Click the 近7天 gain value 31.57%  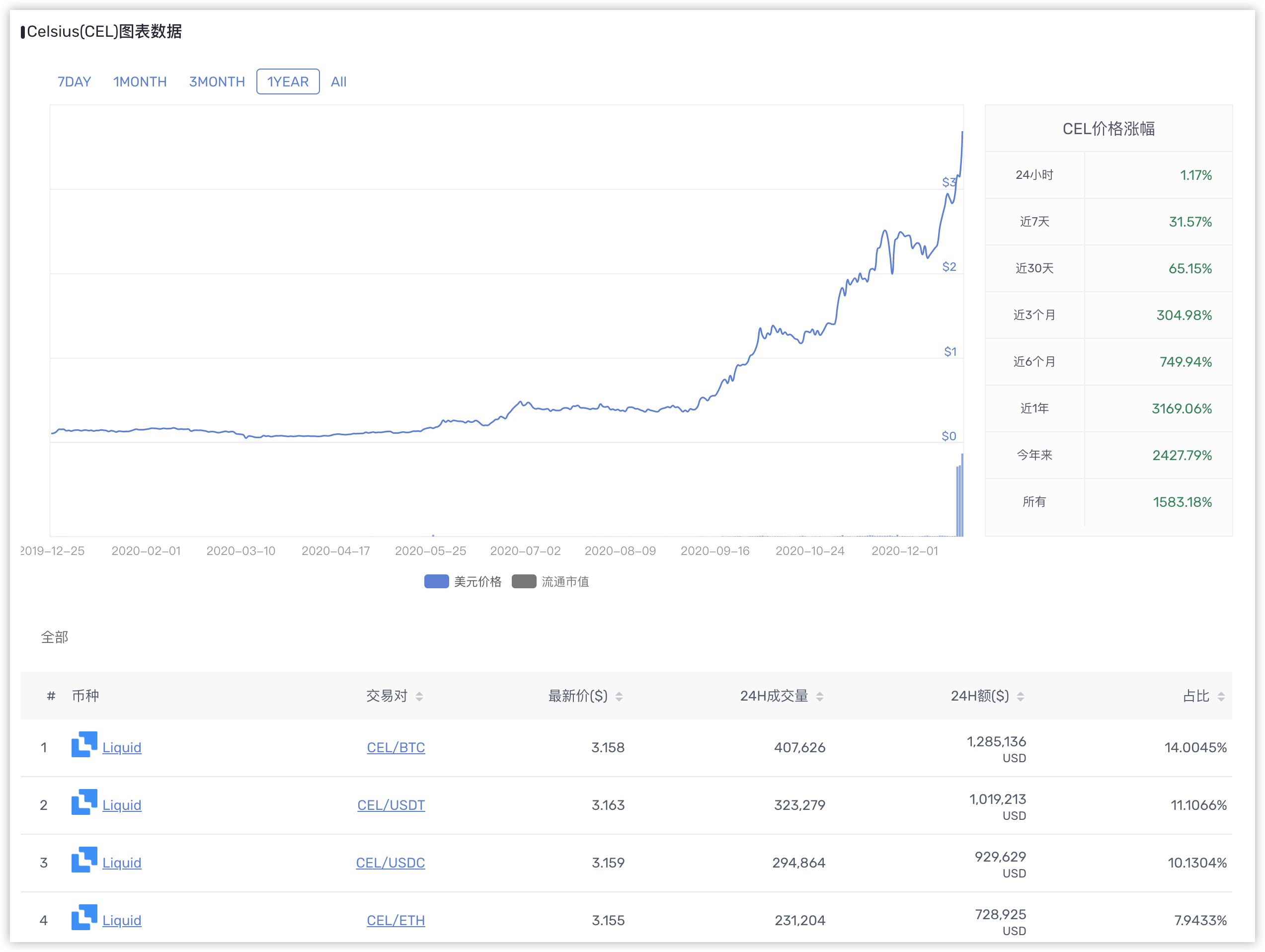pyautogui.click(x=1190, y=223)
